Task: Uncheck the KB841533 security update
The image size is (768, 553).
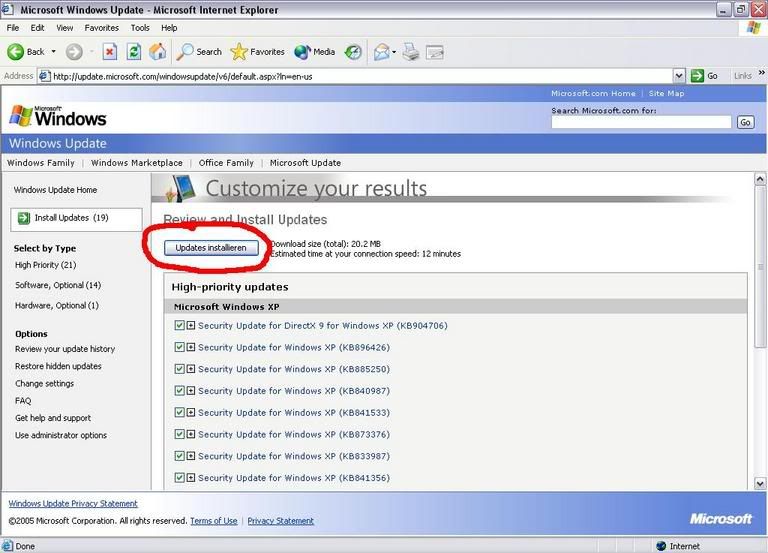Action: click(179, 412)
